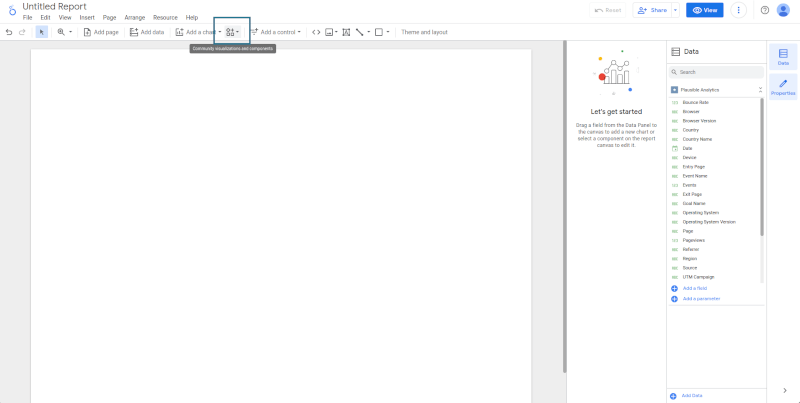Click the field list vertical scrollbar
This screenshot has width=800, height=403.
[762, 167]
